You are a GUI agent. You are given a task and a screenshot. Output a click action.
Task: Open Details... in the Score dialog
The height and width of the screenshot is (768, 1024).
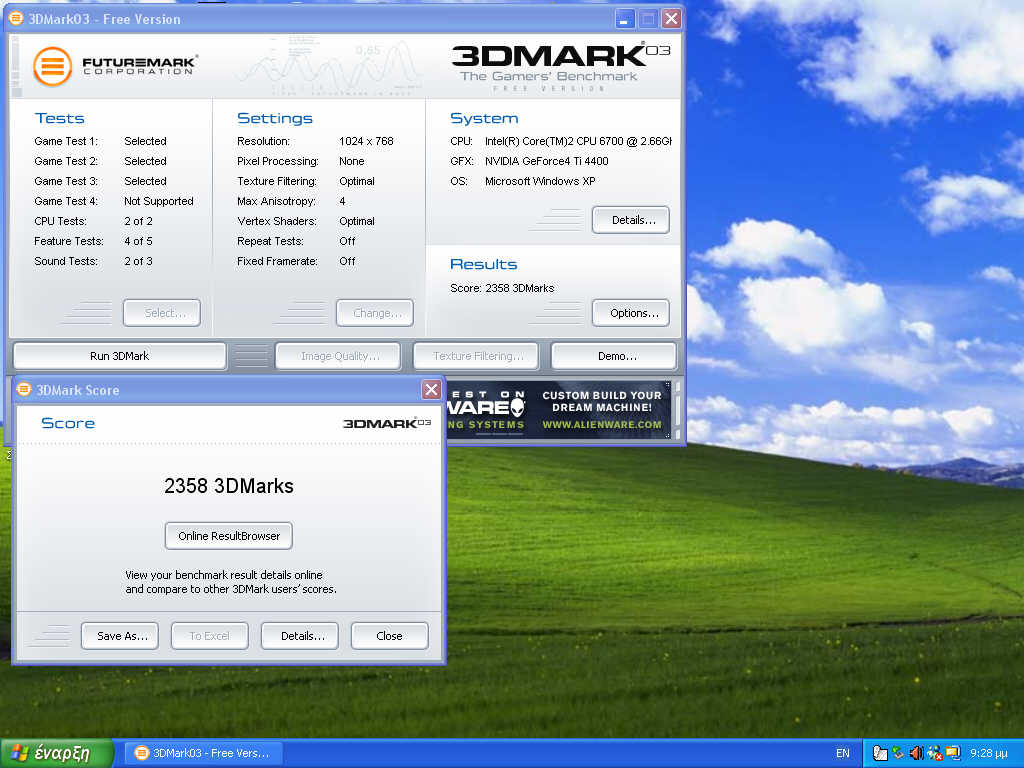(x=300, y=636)
